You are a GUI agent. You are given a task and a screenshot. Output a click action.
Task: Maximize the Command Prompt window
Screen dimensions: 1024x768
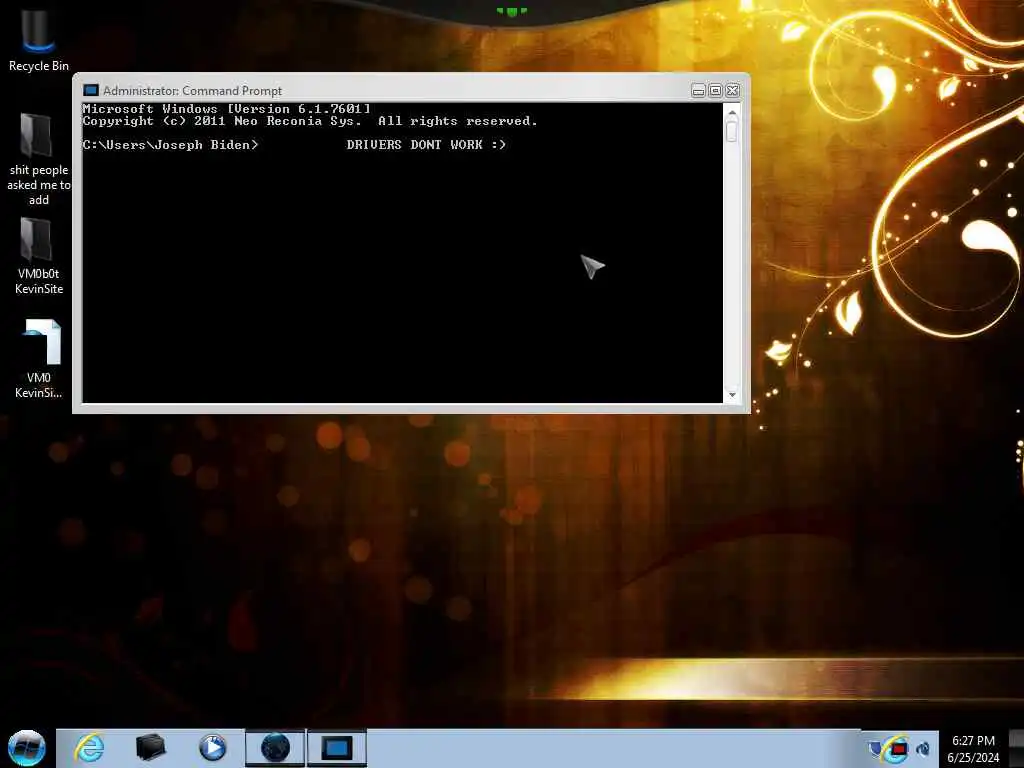pos(715,91)
